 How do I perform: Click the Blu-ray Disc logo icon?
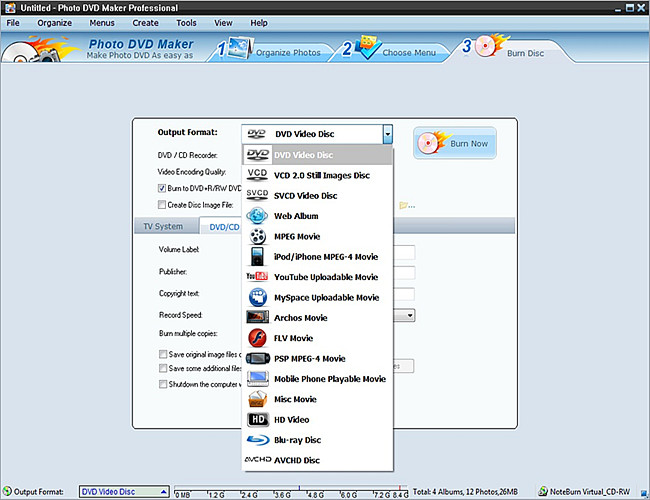pos(257,439)
